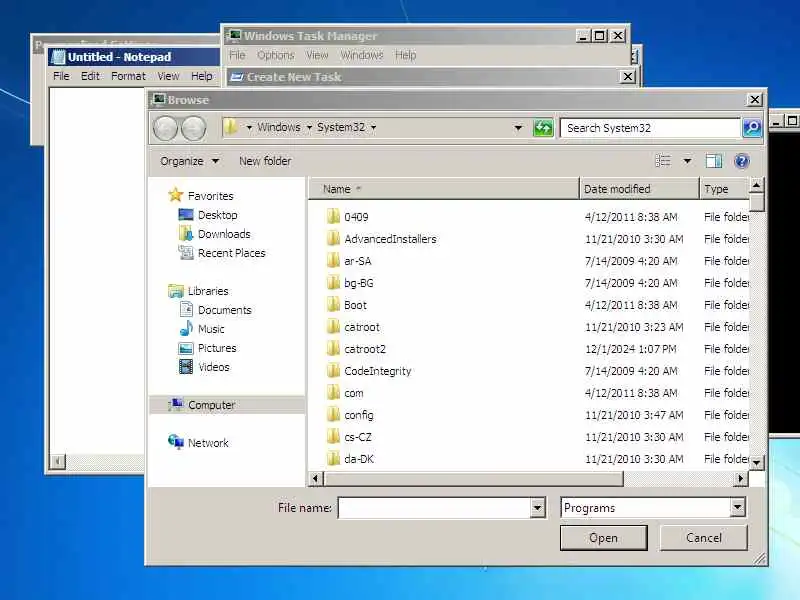Open Favorites star in navigation pane

[176, 195]
